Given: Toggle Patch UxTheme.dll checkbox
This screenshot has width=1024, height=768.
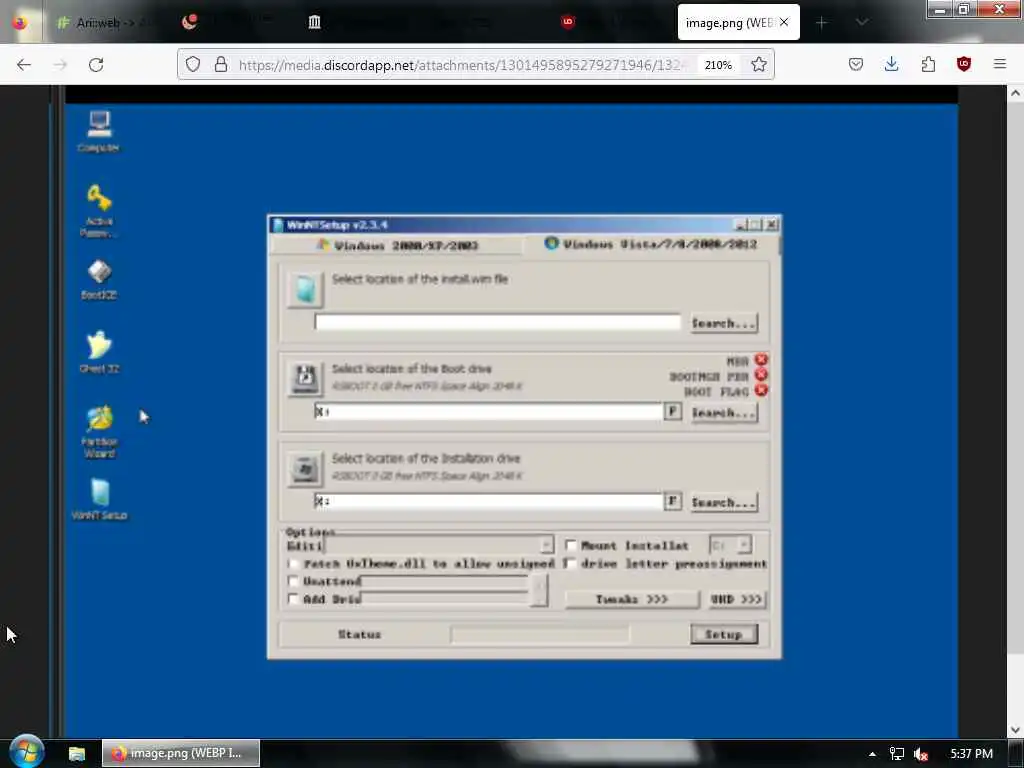Looking at the screenshot, I should [293, 563].
